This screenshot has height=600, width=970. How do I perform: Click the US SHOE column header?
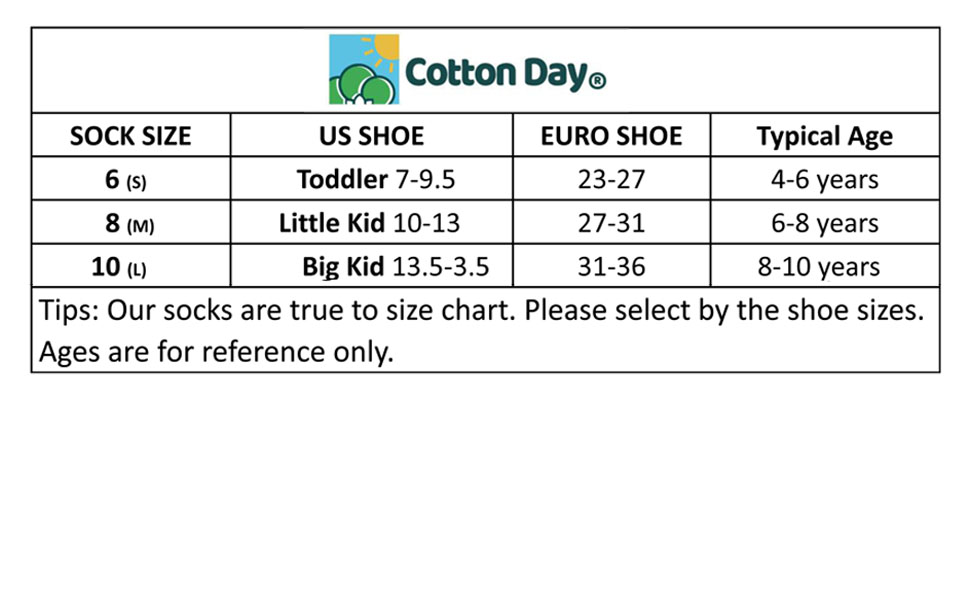point(371,136)
